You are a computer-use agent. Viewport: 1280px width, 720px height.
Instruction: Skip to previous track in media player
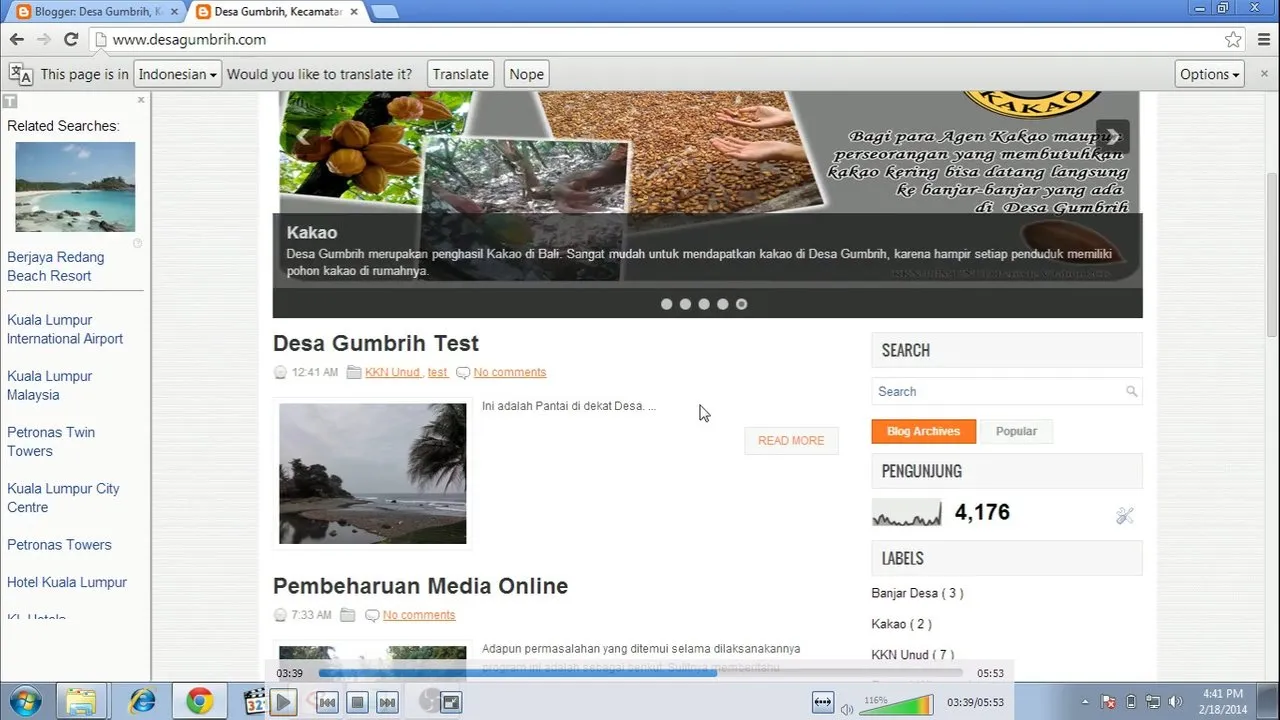[327, 703]
